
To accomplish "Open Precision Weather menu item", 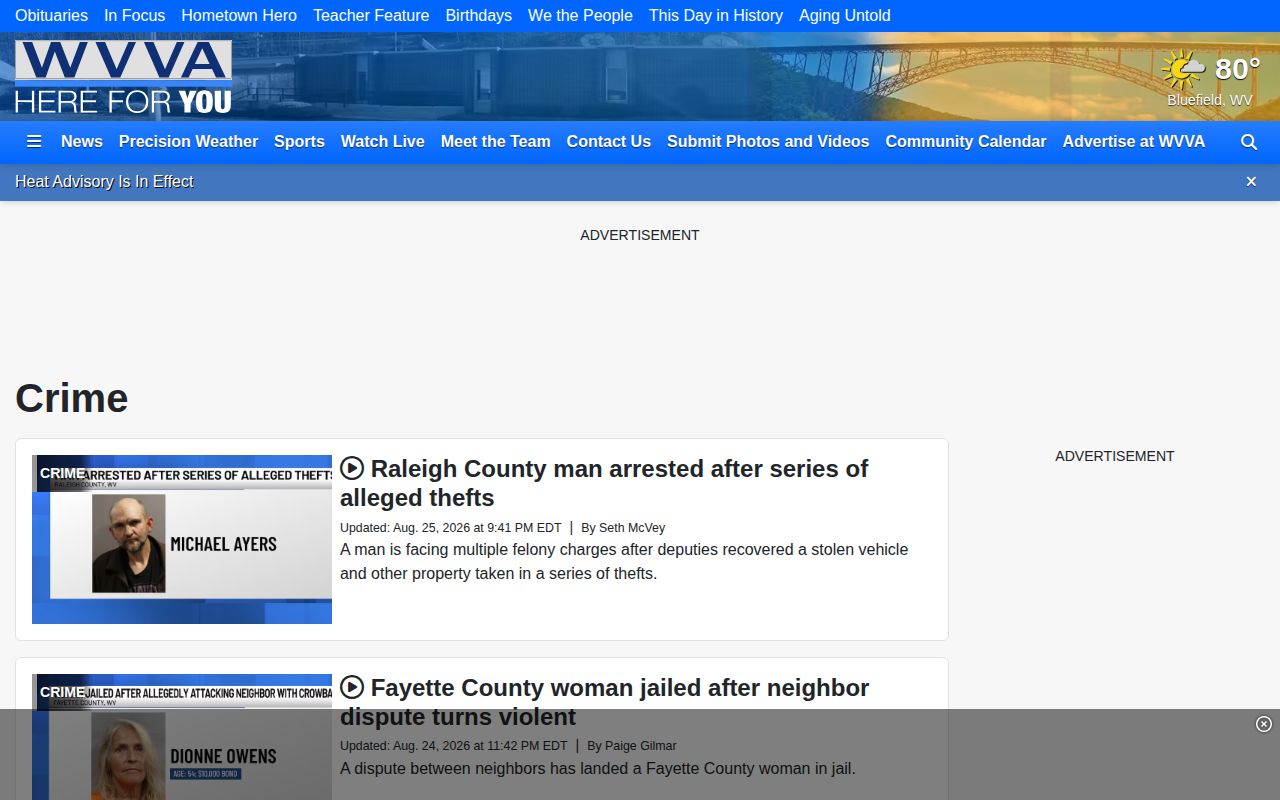I will point(188,142).
